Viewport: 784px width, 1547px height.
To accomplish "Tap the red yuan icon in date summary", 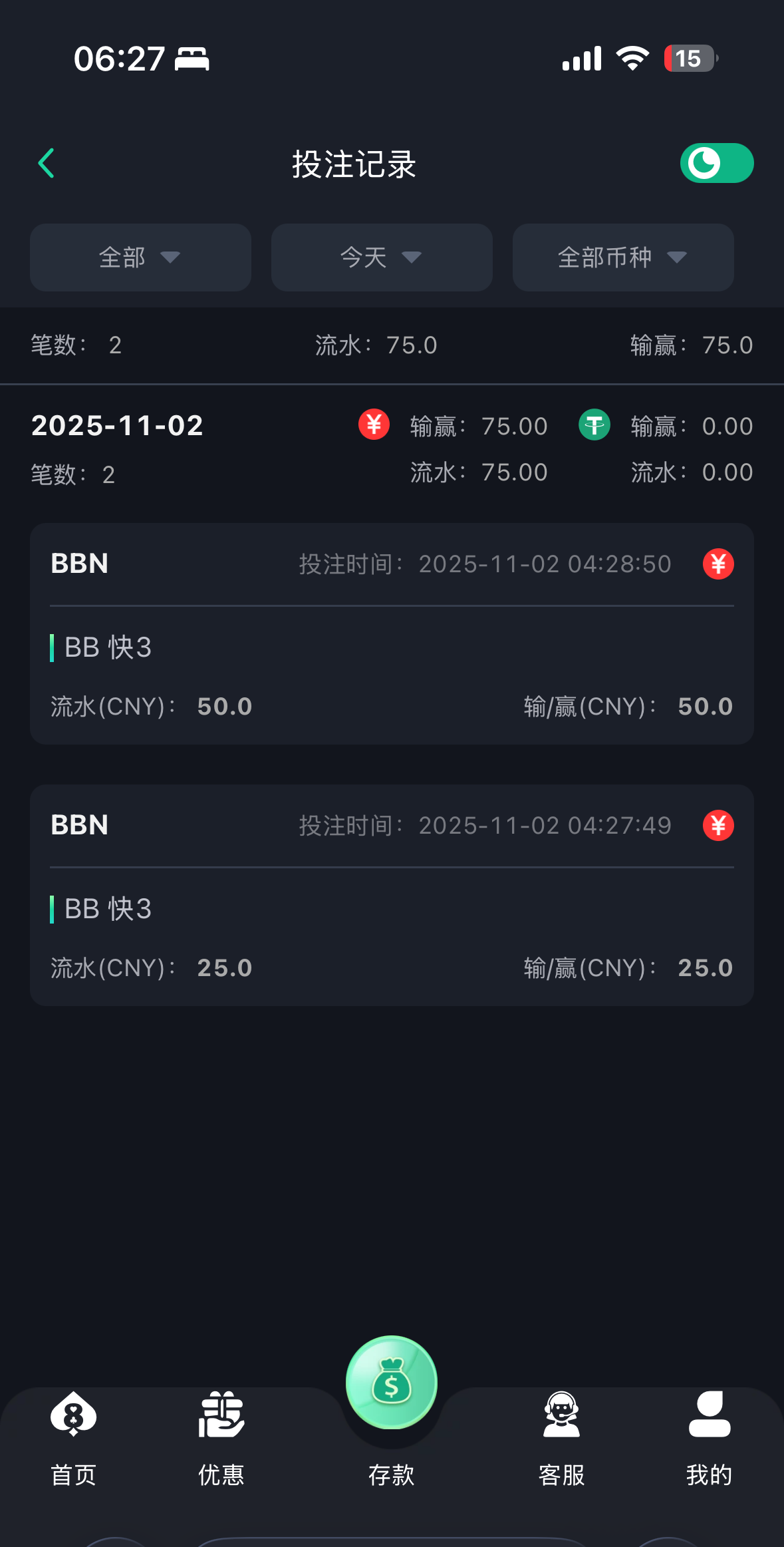I will tap(374, 425).
